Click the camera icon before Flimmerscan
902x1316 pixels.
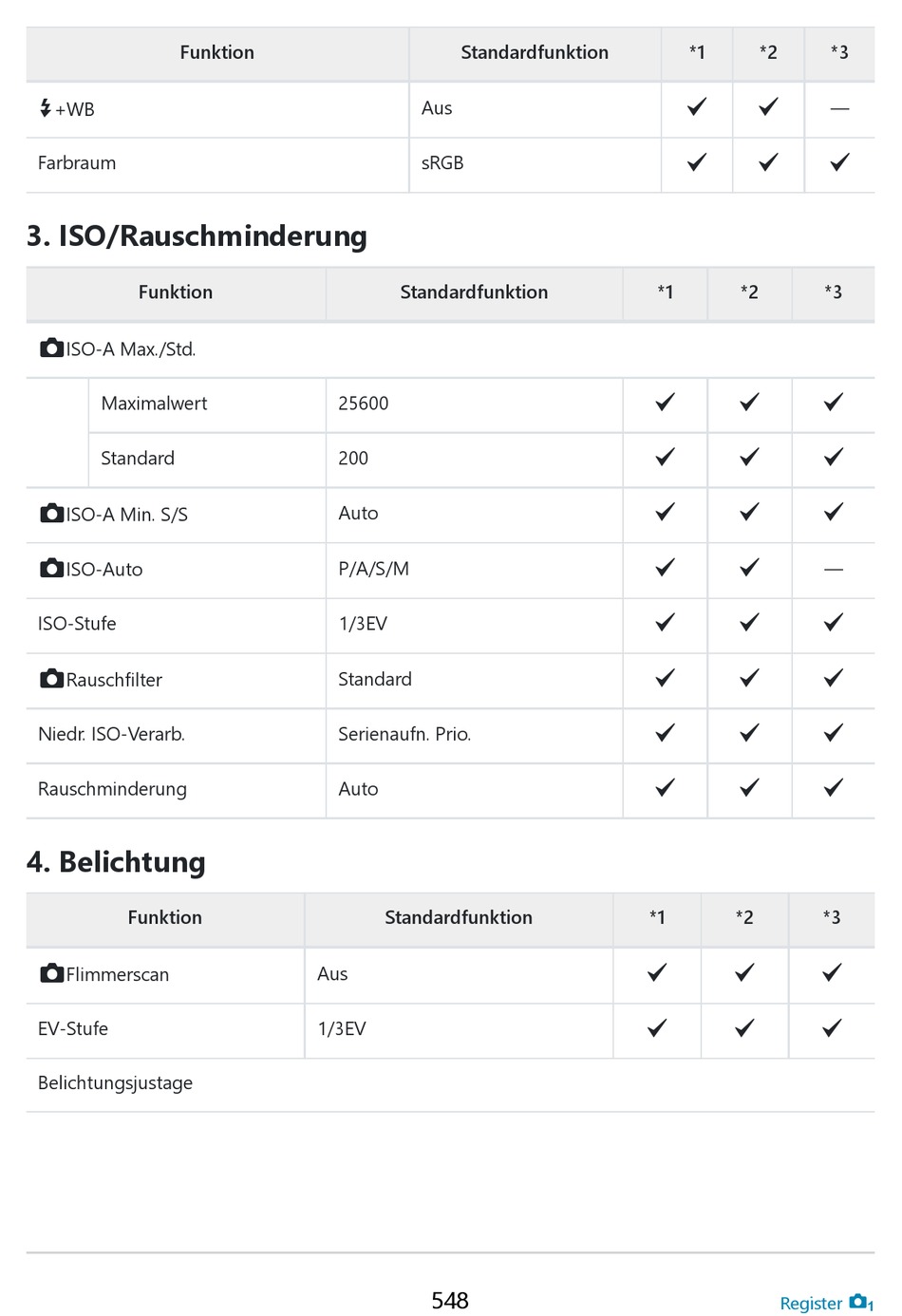point(51,973)
